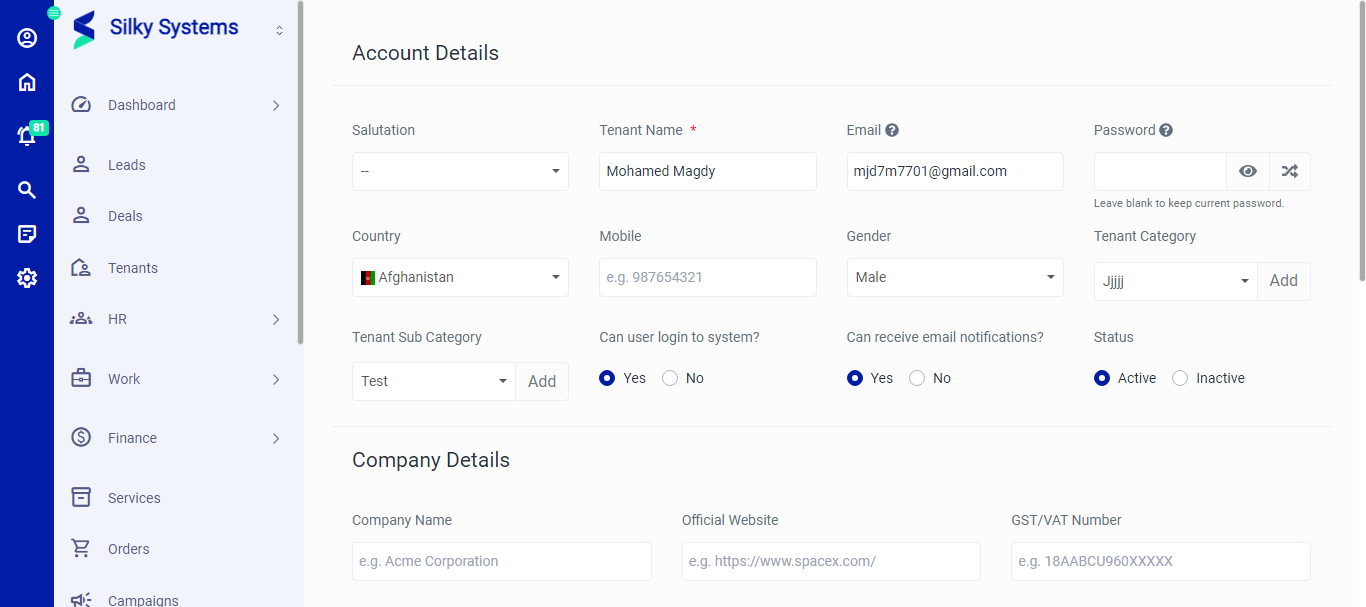Set Status to Inactive
Image resolution: width=1366 pixels, height=607 pixels.
click(x=1180, y=378)
